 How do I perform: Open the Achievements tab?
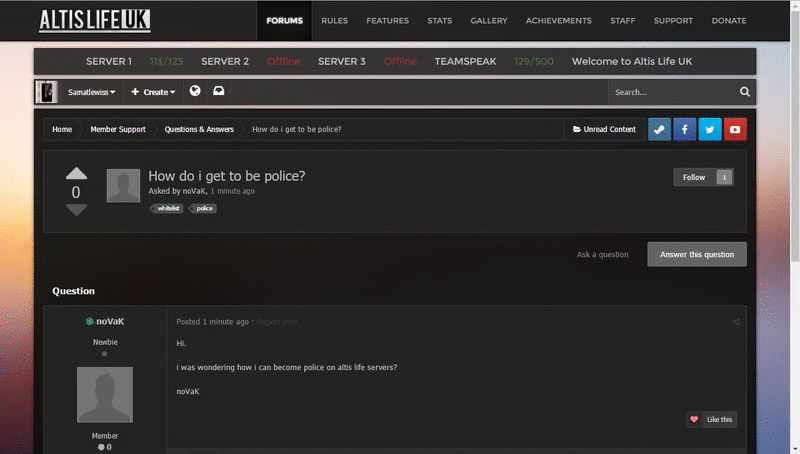(559, 21)
